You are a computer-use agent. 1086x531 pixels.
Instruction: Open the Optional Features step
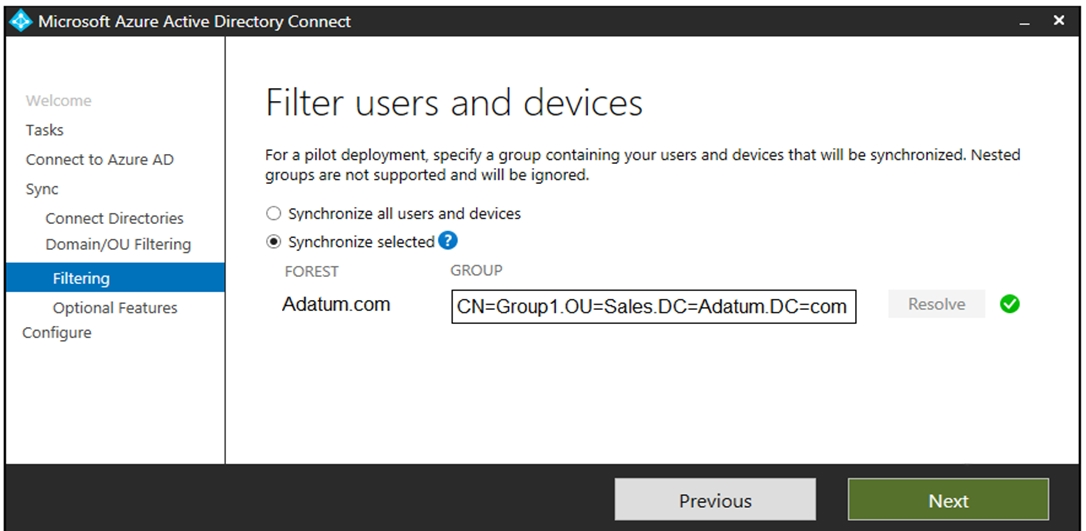pyautogui.click(x=115, y=308)
